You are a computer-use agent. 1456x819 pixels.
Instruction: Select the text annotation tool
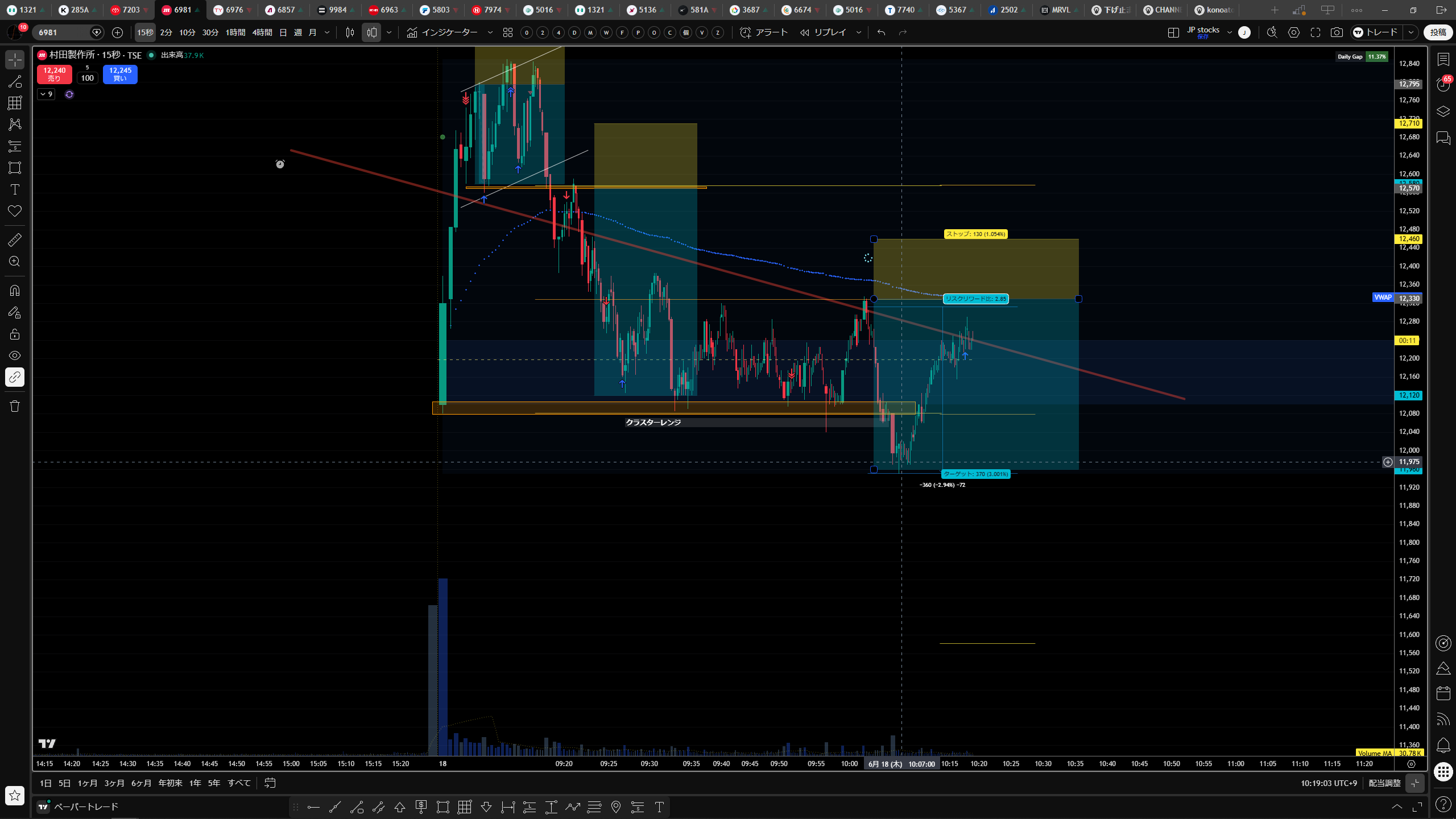(15, 189)
